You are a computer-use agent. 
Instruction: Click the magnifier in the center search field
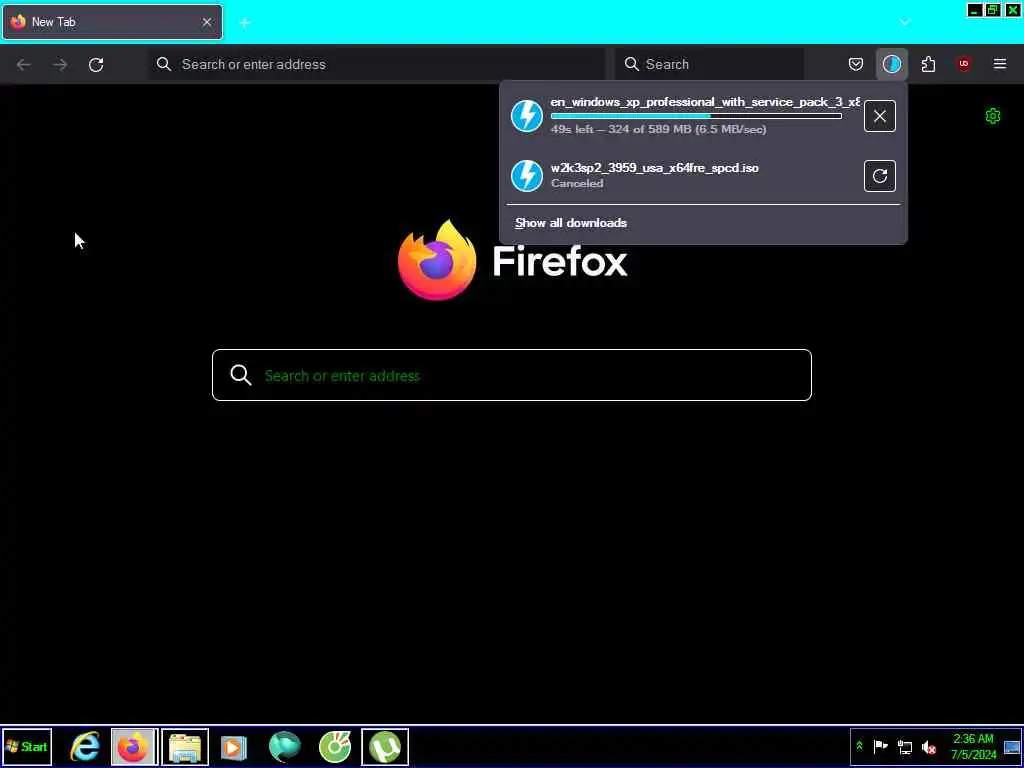[x=241, y=375]
